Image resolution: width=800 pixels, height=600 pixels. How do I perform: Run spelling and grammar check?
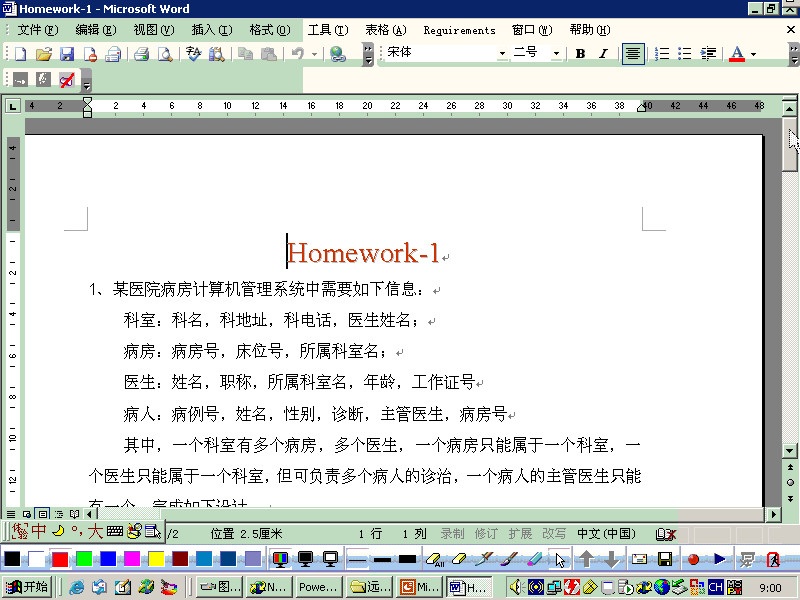193,54
